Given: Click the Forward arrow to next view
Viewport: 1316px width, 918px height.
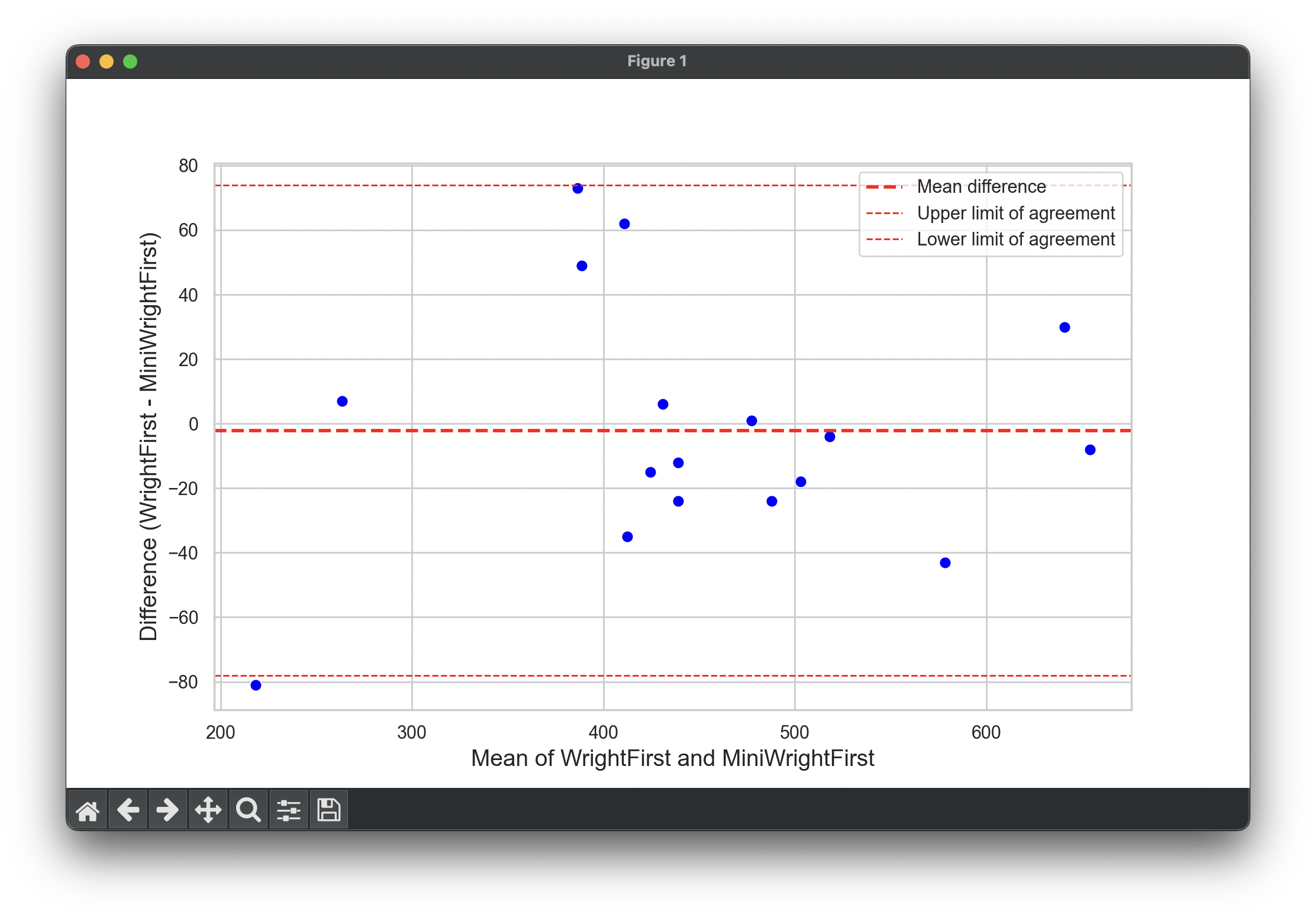Looking at the screenshot, I should pyautogui.click(x=168, y=810).
